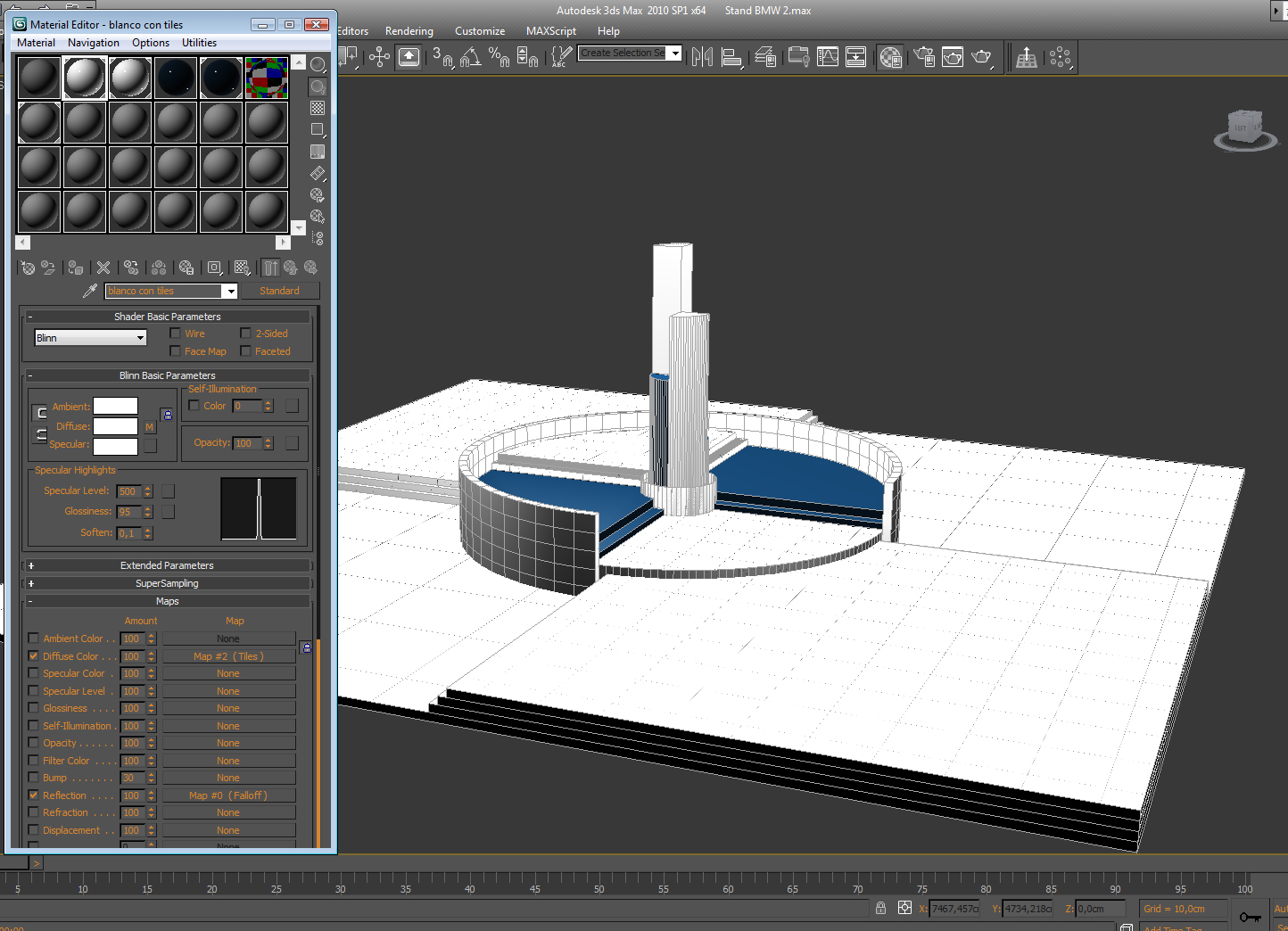Enable the 2-Sided checkbox
This screenshot has height=931, width=1288.
[x=246, y=334]
